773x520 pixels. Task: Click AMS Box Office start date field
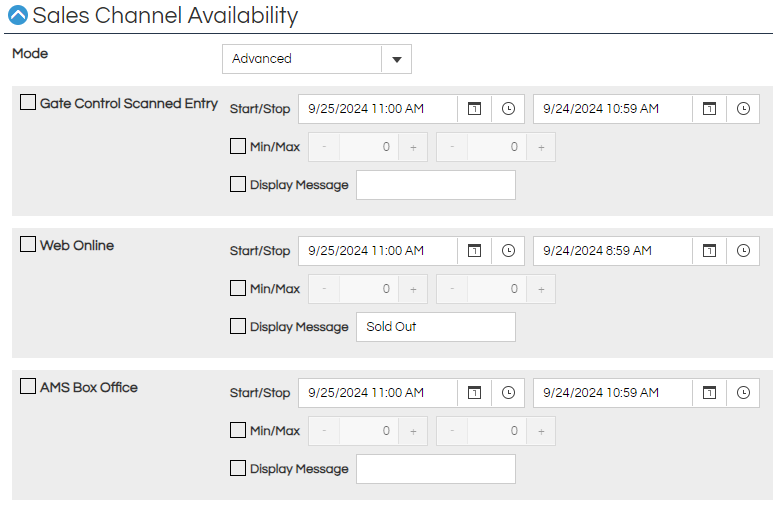click(377, 393)
